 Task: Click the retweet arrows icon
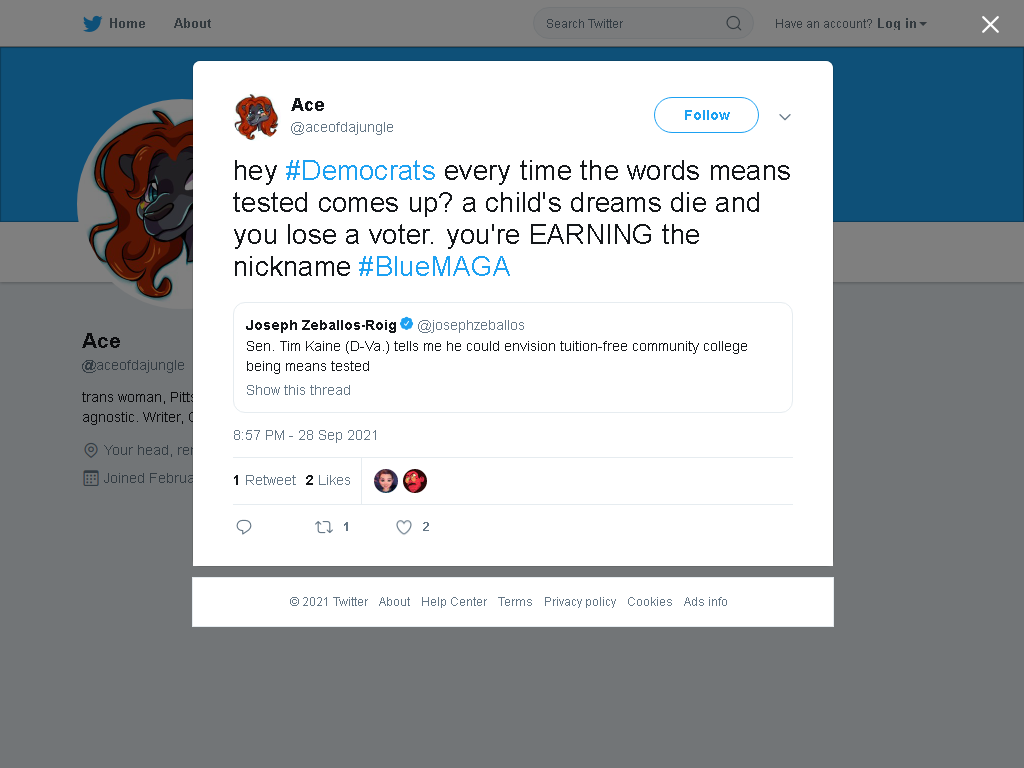point(324,526)
